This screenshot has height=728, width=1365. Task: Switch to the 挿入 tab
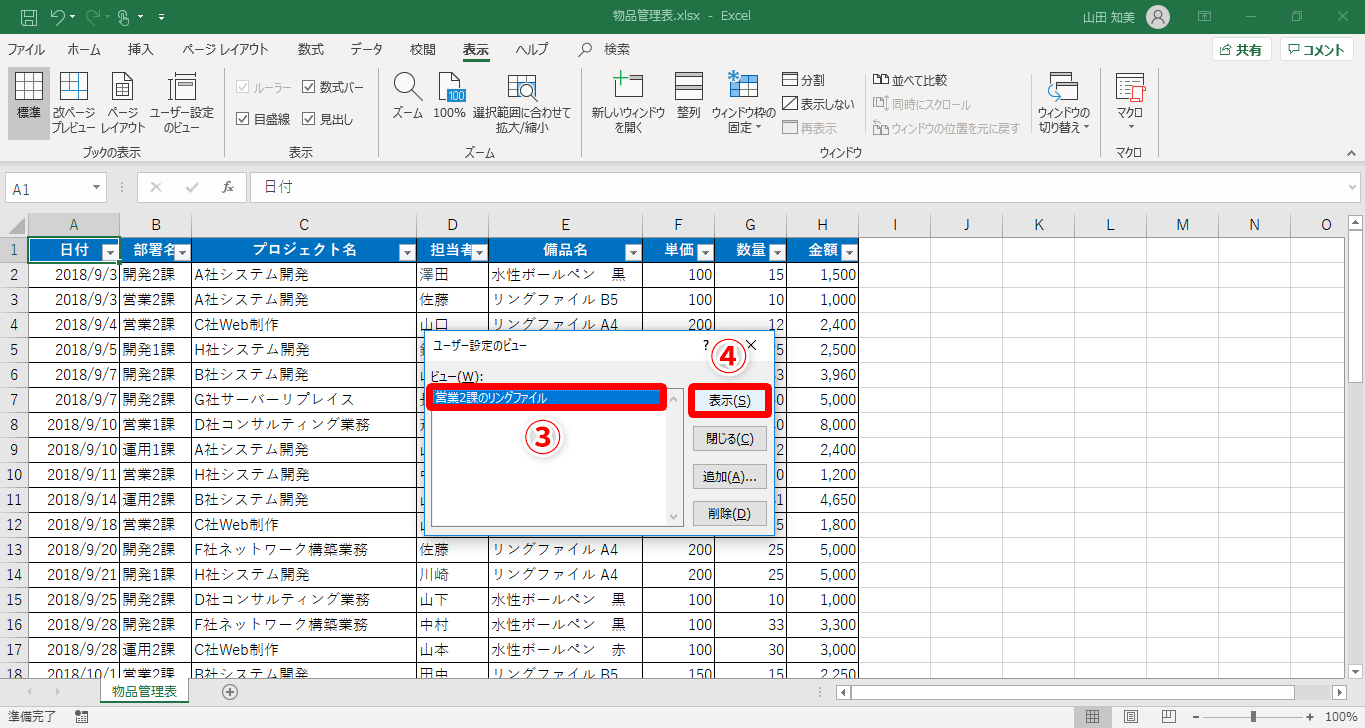pos(141,49)
